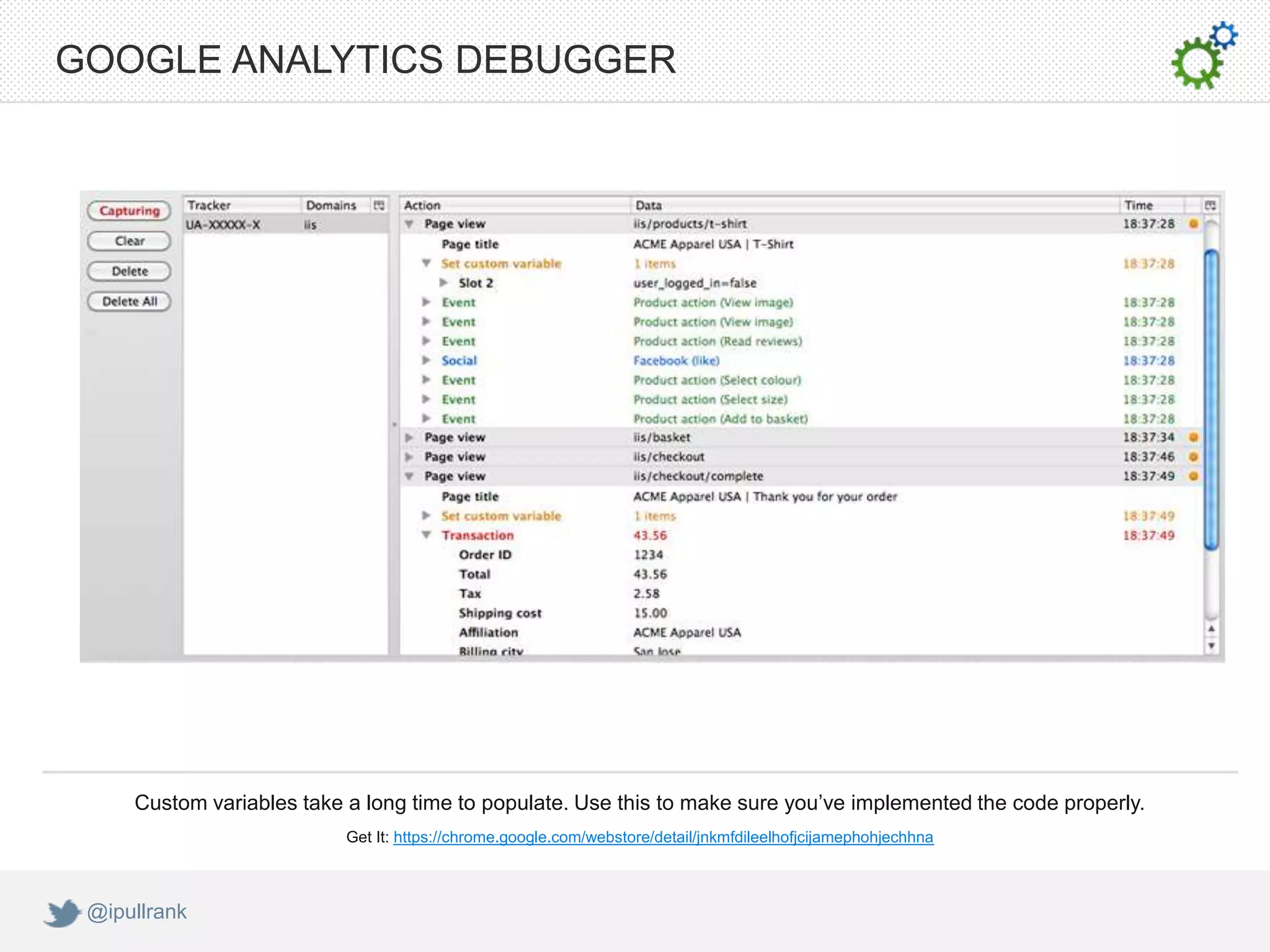The height and width of the screenshot is (952, 1270).
Task: Click the Domains column header
Action: [336, 205]
